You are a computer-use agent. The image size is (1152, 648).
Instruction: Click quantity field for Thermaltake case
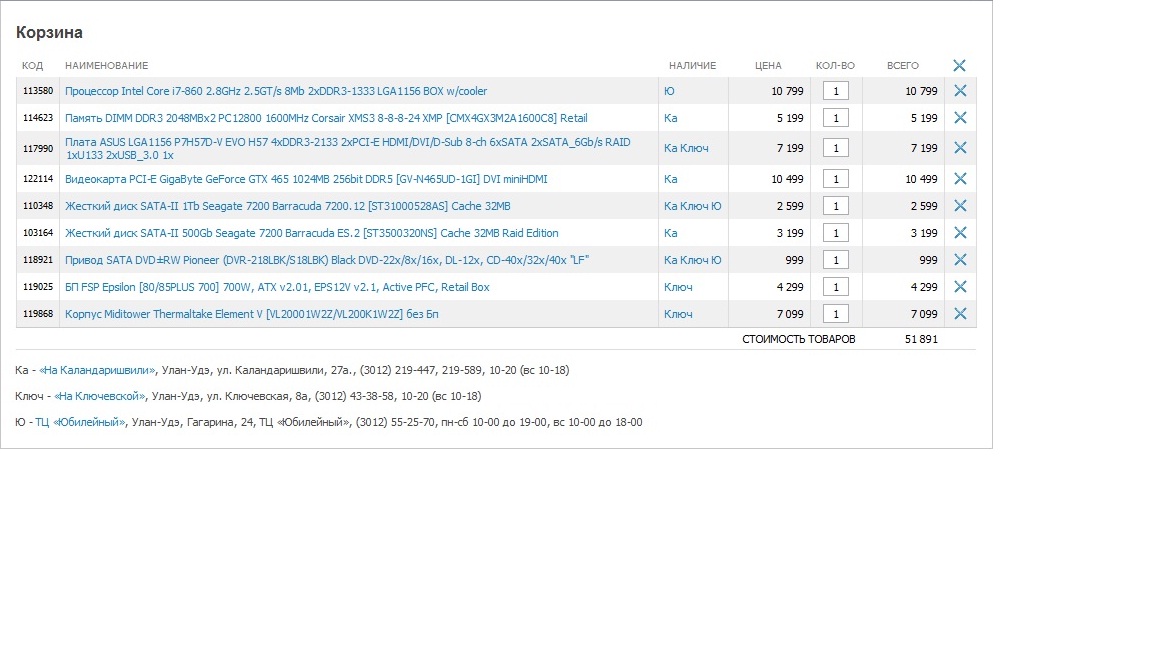click(x=835, y=314)
